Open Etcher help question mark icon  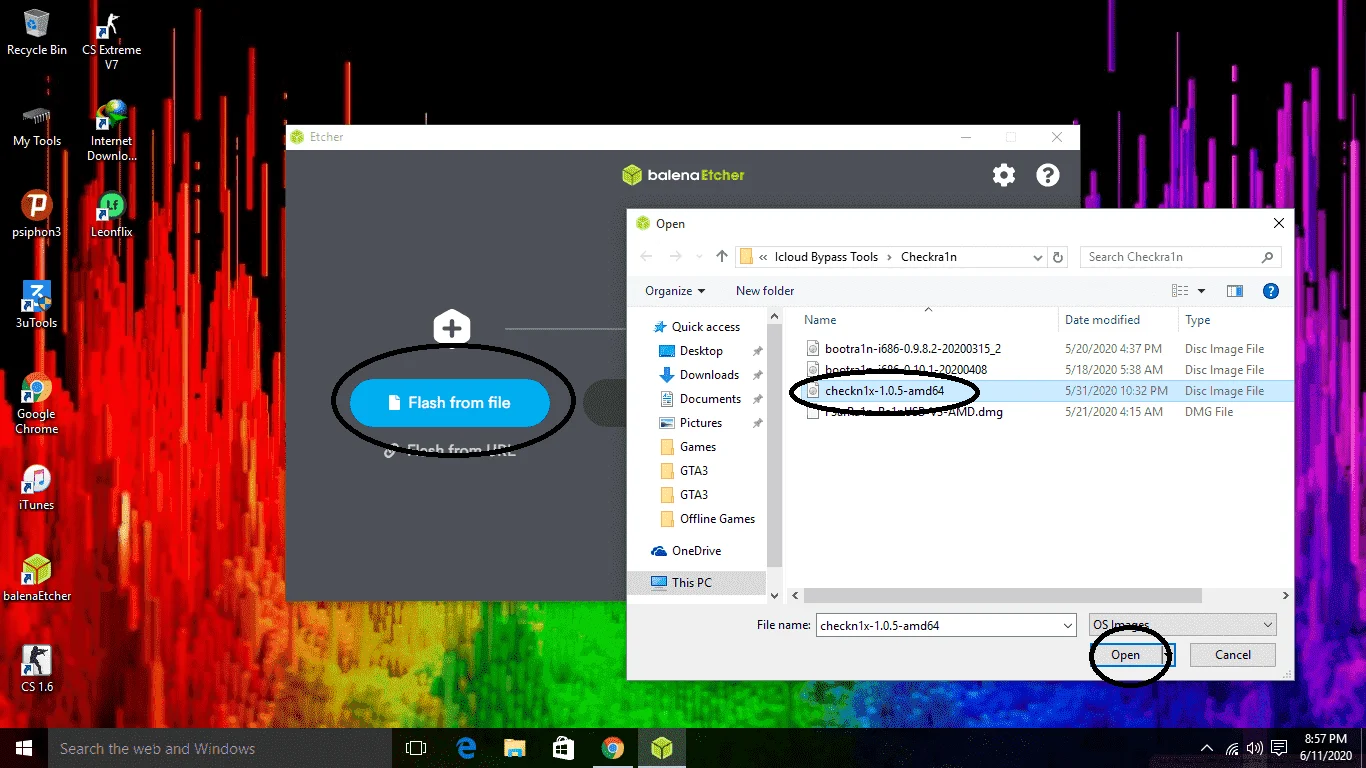pyautogui.click(x=1047, y=175)
